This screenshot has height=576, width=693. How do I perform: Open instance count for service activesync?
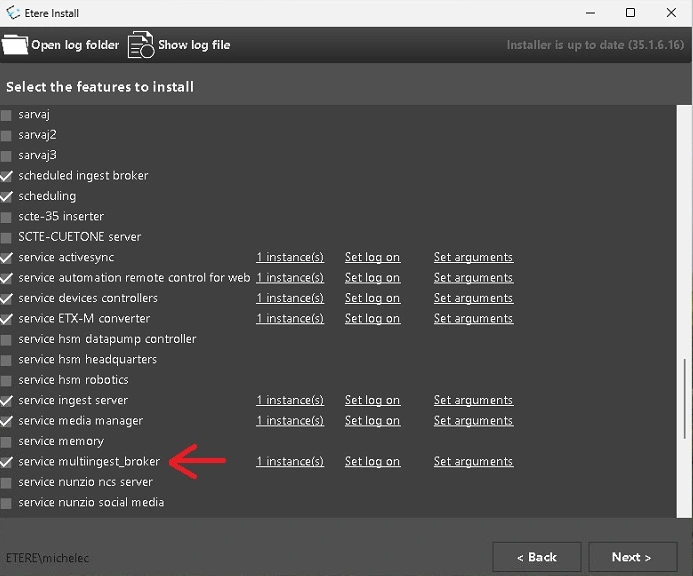pyautogui.click(x=289, y=258)
